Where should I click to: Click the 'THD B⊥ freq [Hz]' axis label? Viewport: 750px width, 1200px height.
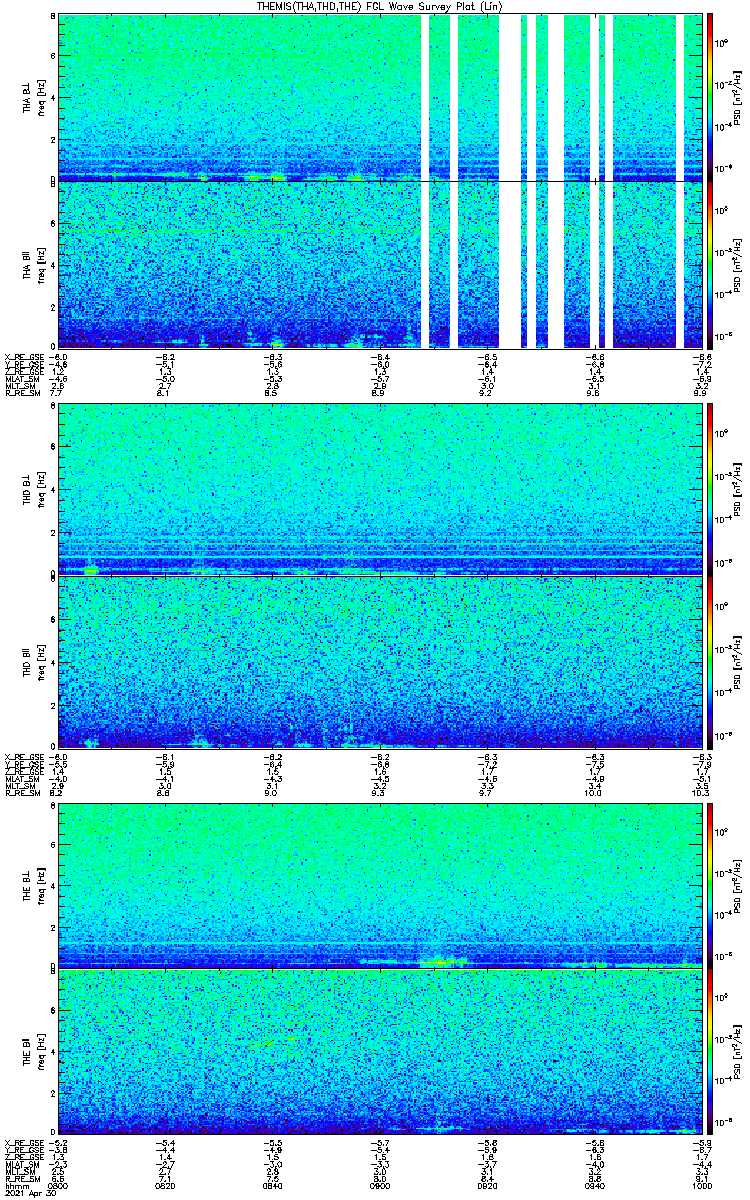coord(33,489)
